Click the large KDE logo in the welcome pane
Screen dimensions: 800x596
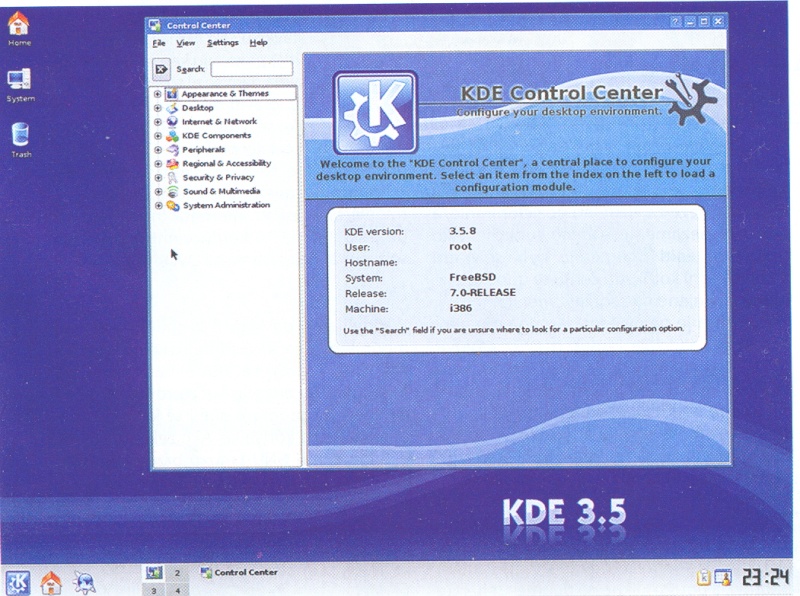point(375,112)
